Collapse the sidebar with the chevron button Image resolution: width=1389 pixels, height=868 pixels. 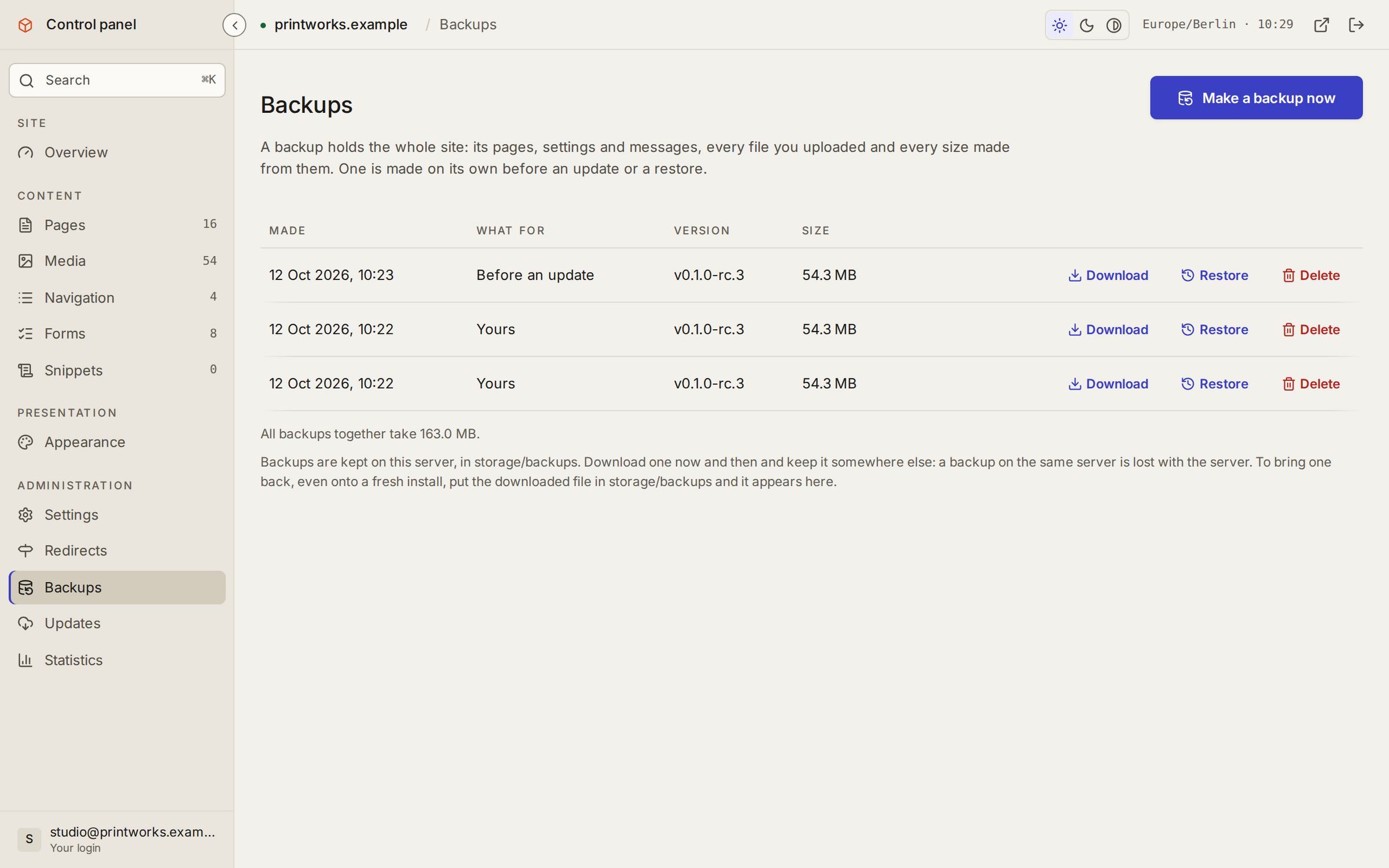coord(234,25)
